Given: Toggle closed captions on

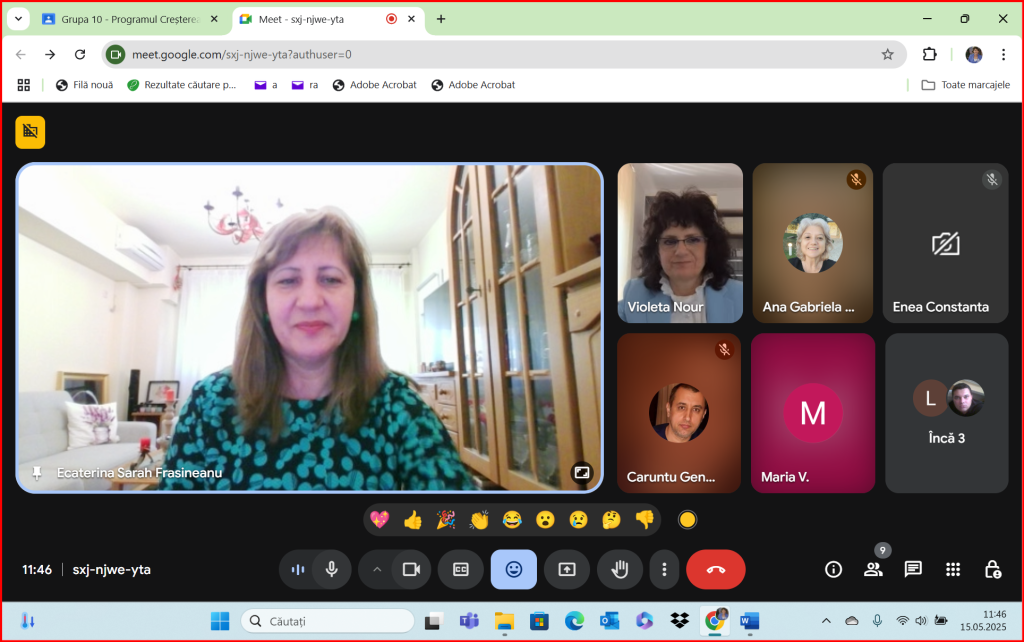Looking at the screenshot, I should point(461,569).
